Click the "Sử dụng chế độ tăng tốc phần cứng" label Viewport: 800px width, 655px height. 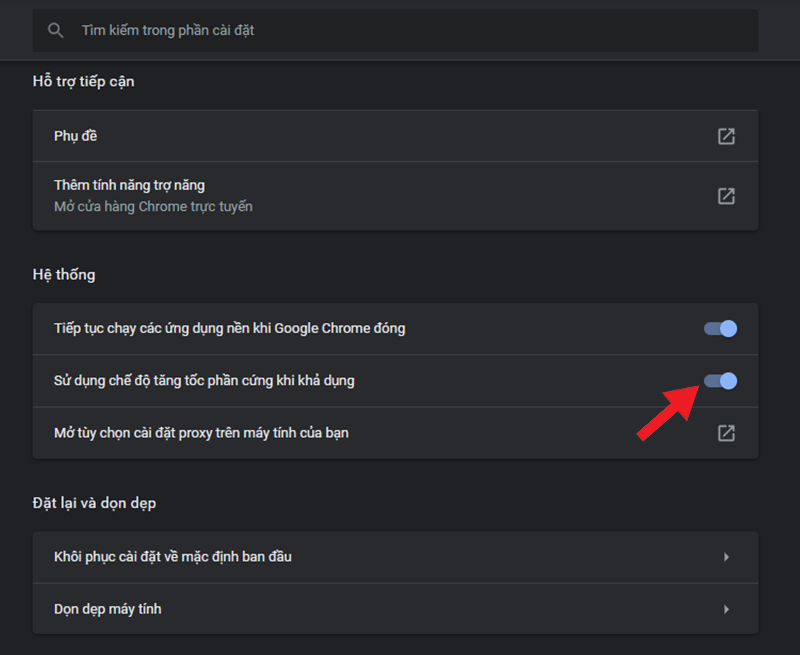[x=204, y=380]
